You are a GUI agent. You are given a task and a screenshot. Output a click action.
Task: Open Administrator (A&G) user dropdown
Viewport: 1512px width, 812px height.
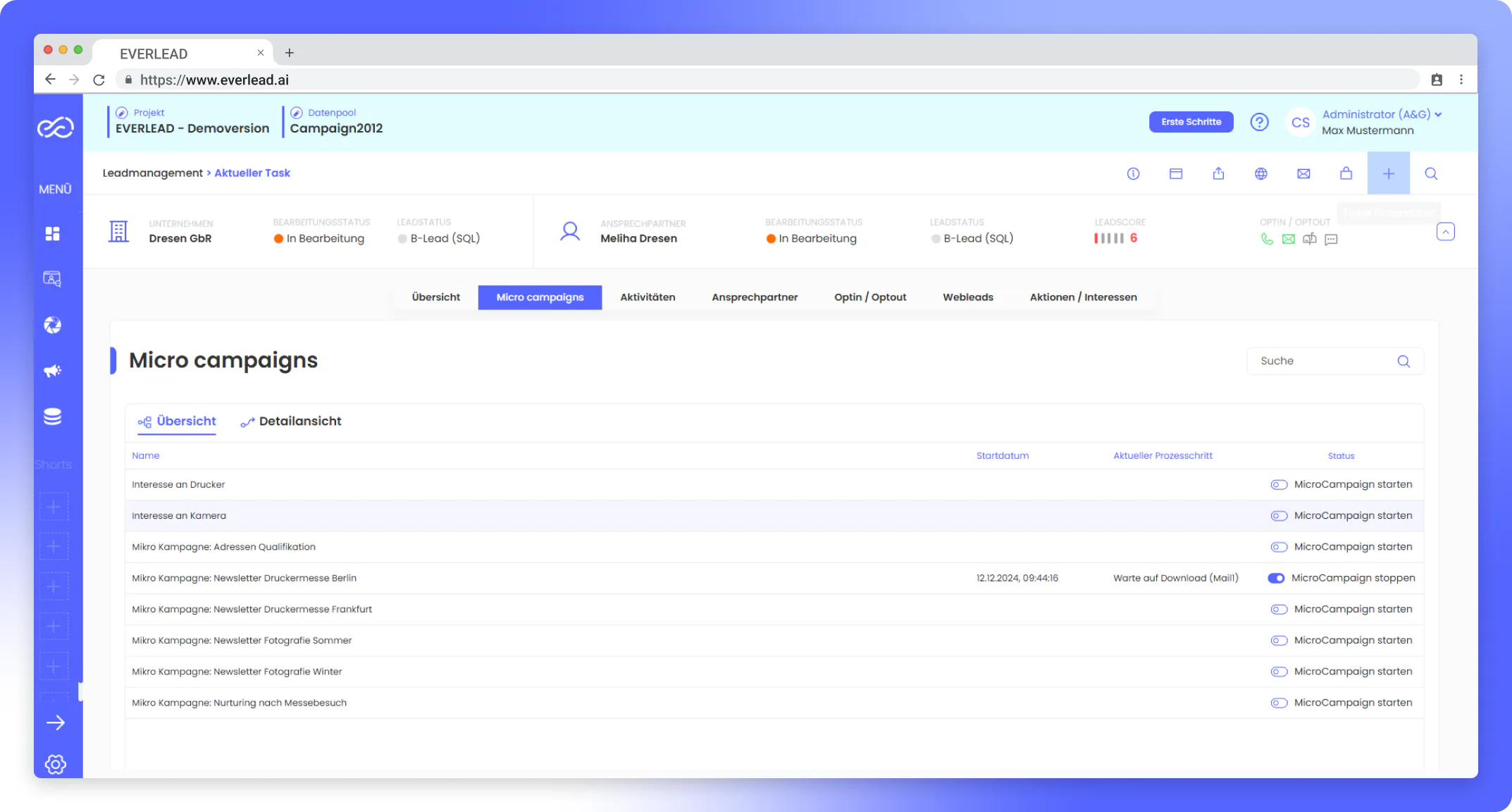click(1382, 114)
